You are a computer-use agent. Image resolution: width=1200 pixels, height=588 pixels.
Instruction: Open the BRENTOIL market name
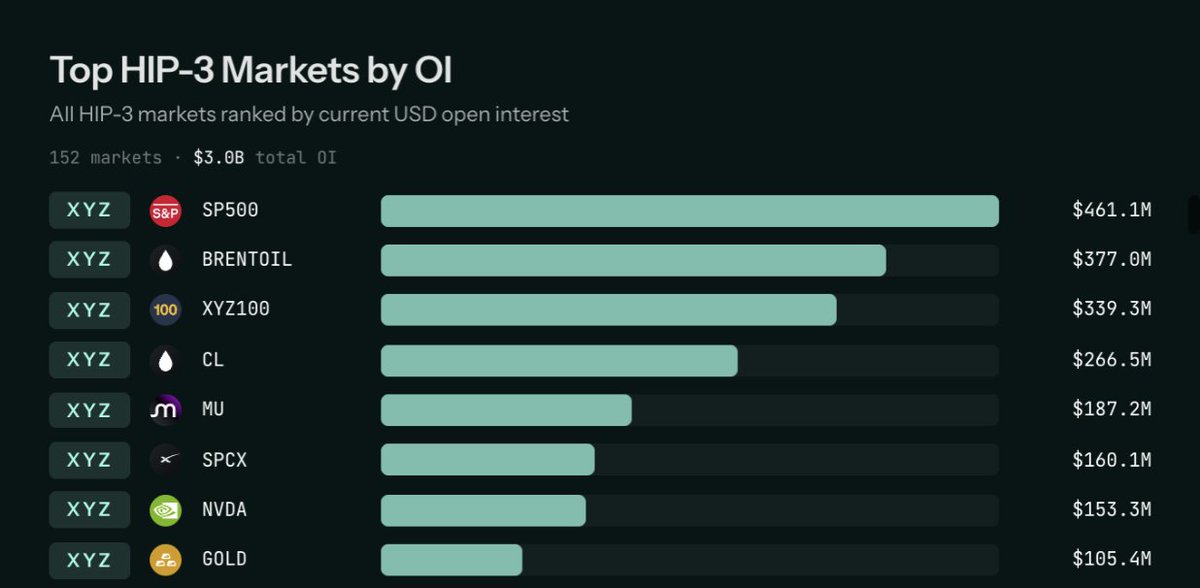247,260
